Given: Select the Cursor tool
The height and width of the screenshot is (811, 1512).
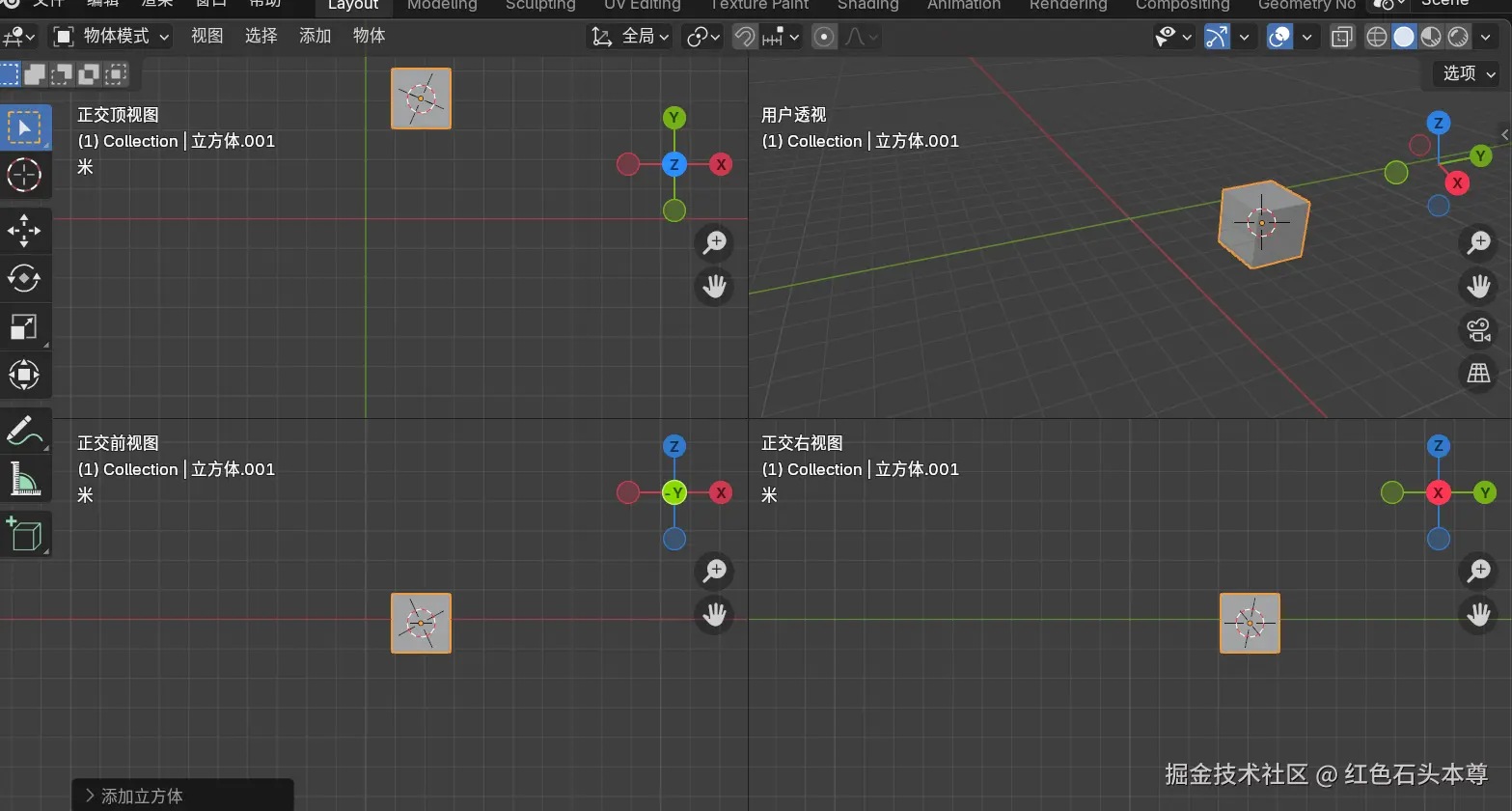Looking at the screenshot, I should [x=24, y=176].
